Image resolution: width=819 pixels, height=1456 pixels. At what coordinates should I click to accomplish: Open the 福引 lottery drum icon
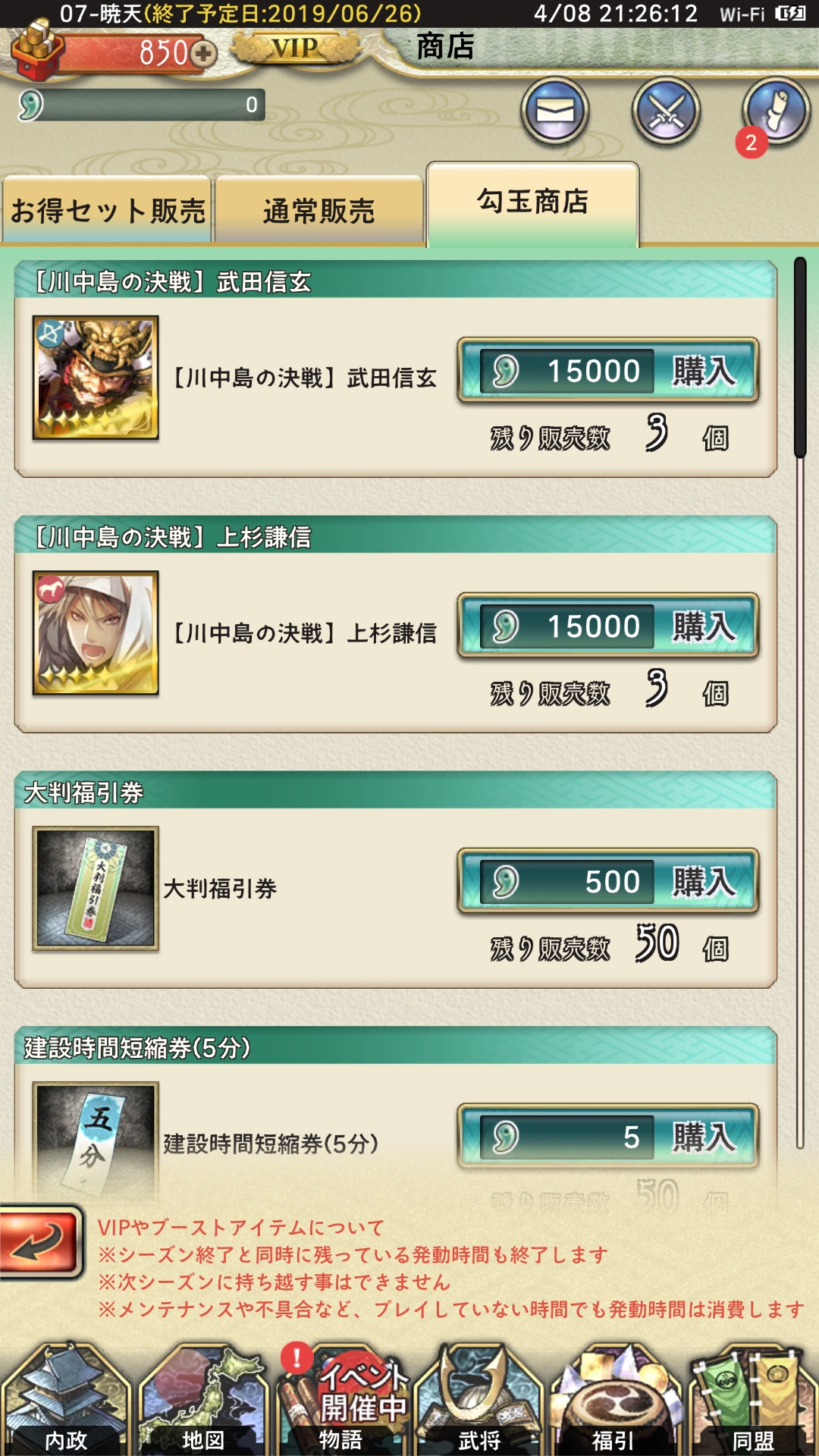pyautogui.click(x=614, y=1398)
